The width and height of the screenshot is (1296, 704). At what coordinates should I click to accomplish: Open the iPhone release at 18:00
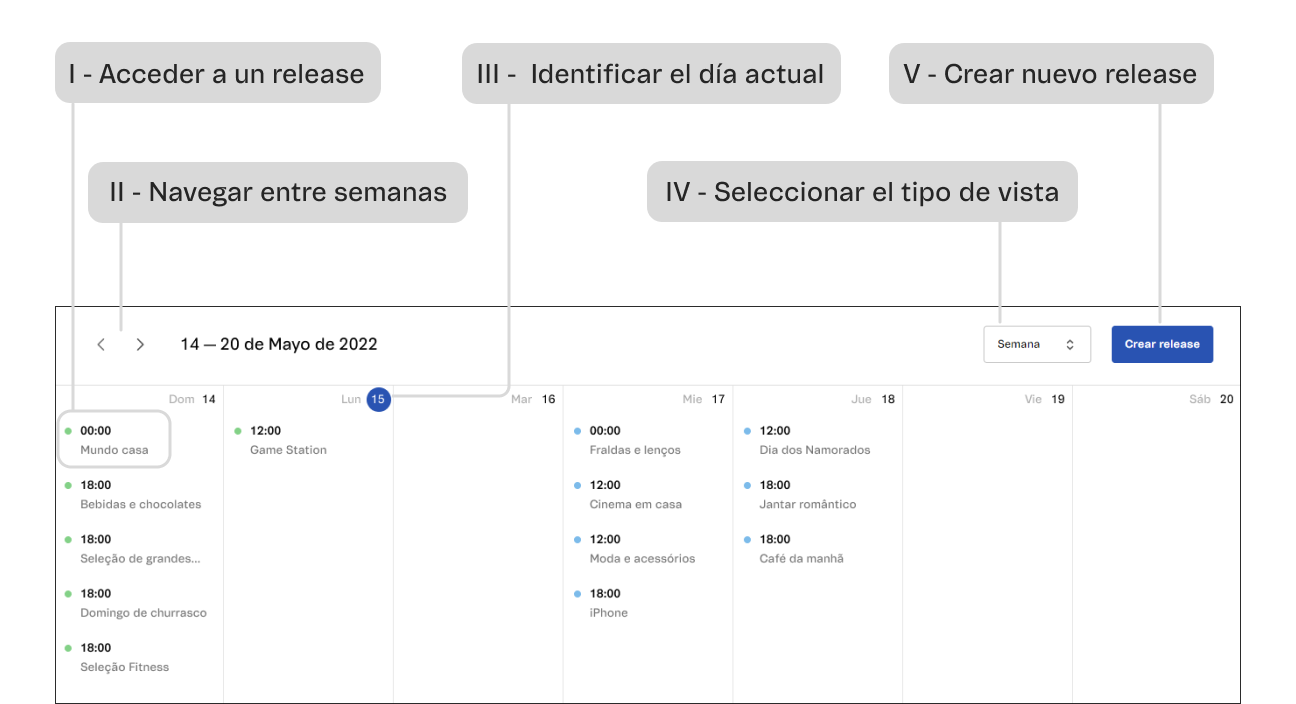coord(608,603)
